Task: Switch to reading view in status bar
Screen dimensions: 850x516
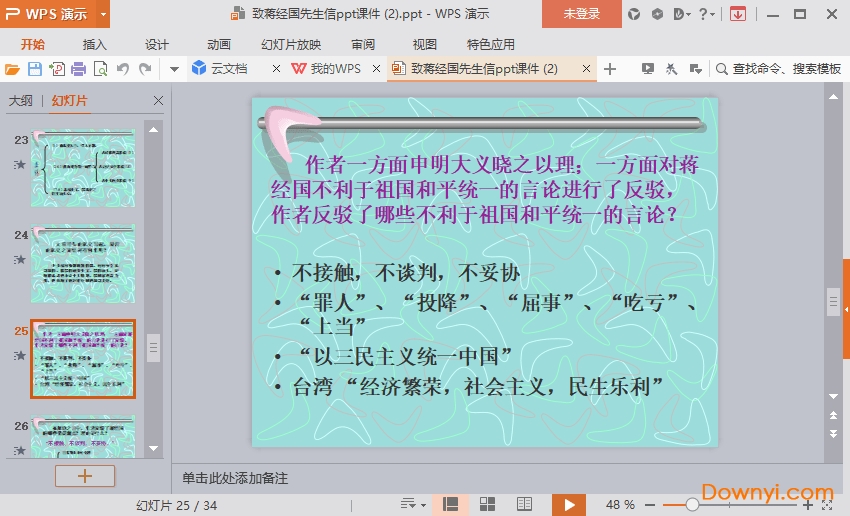Action: (524, 505)
